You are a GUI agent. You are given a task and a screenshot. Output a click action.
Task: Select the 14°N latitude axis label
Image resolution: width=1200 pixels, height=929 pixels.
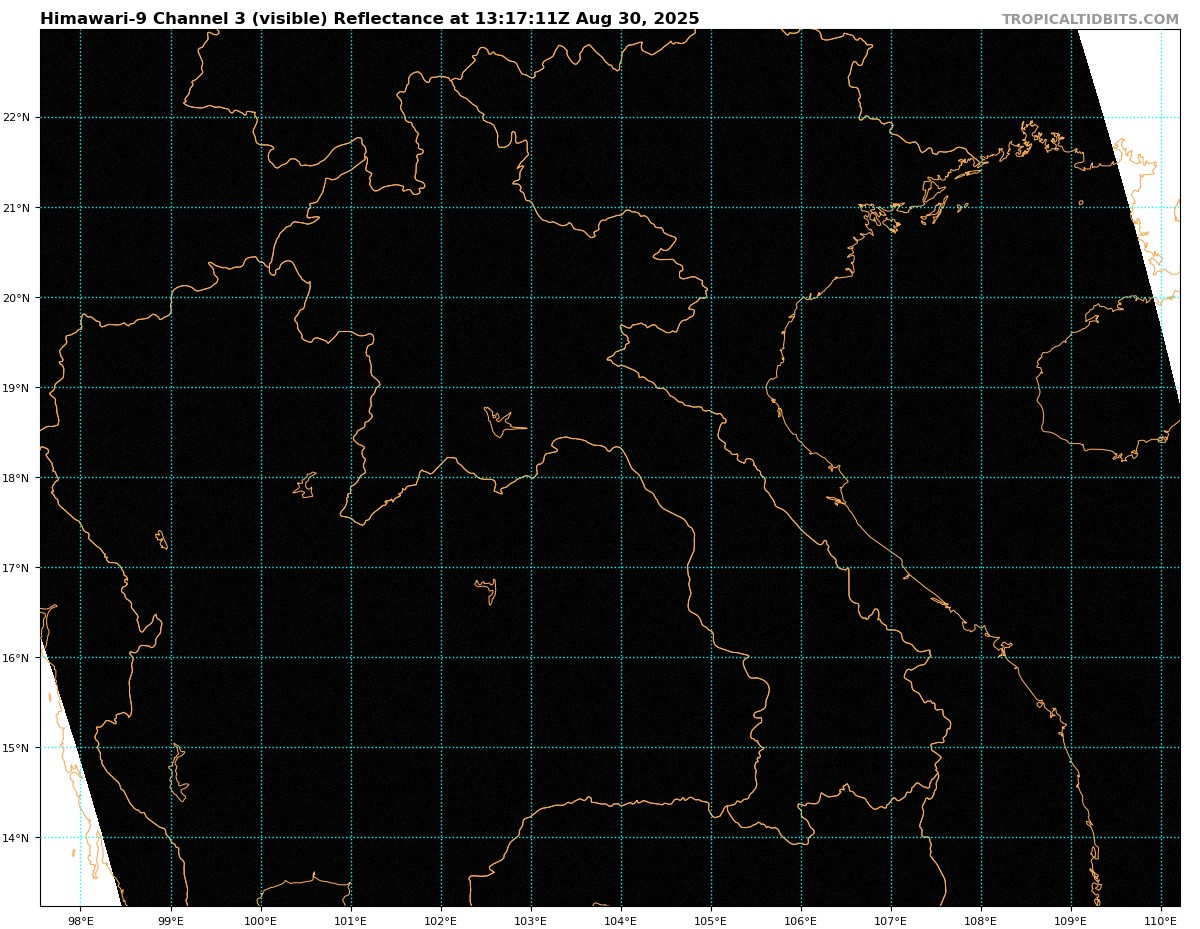[17, 838]
